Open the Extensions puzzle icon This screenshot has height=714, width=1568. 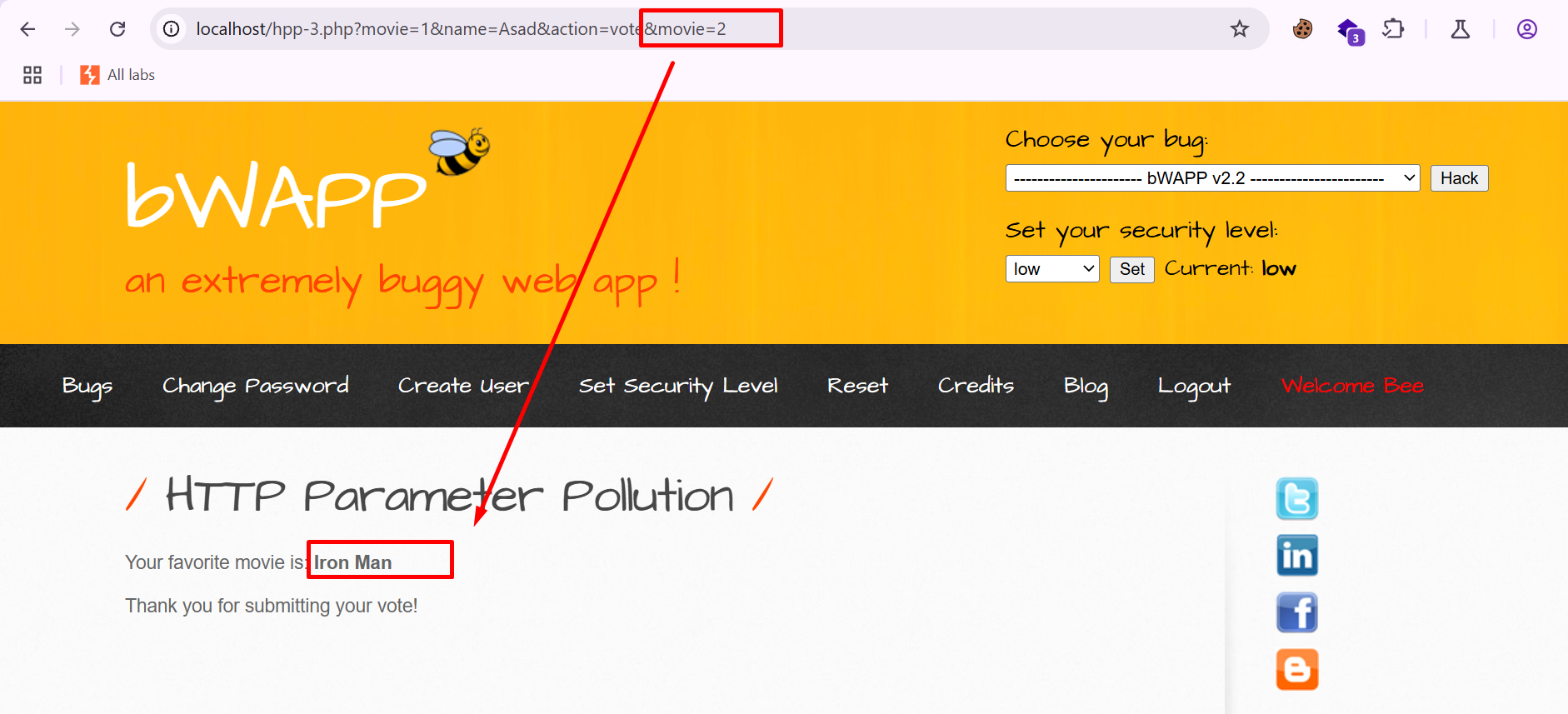pos(1392,29)
